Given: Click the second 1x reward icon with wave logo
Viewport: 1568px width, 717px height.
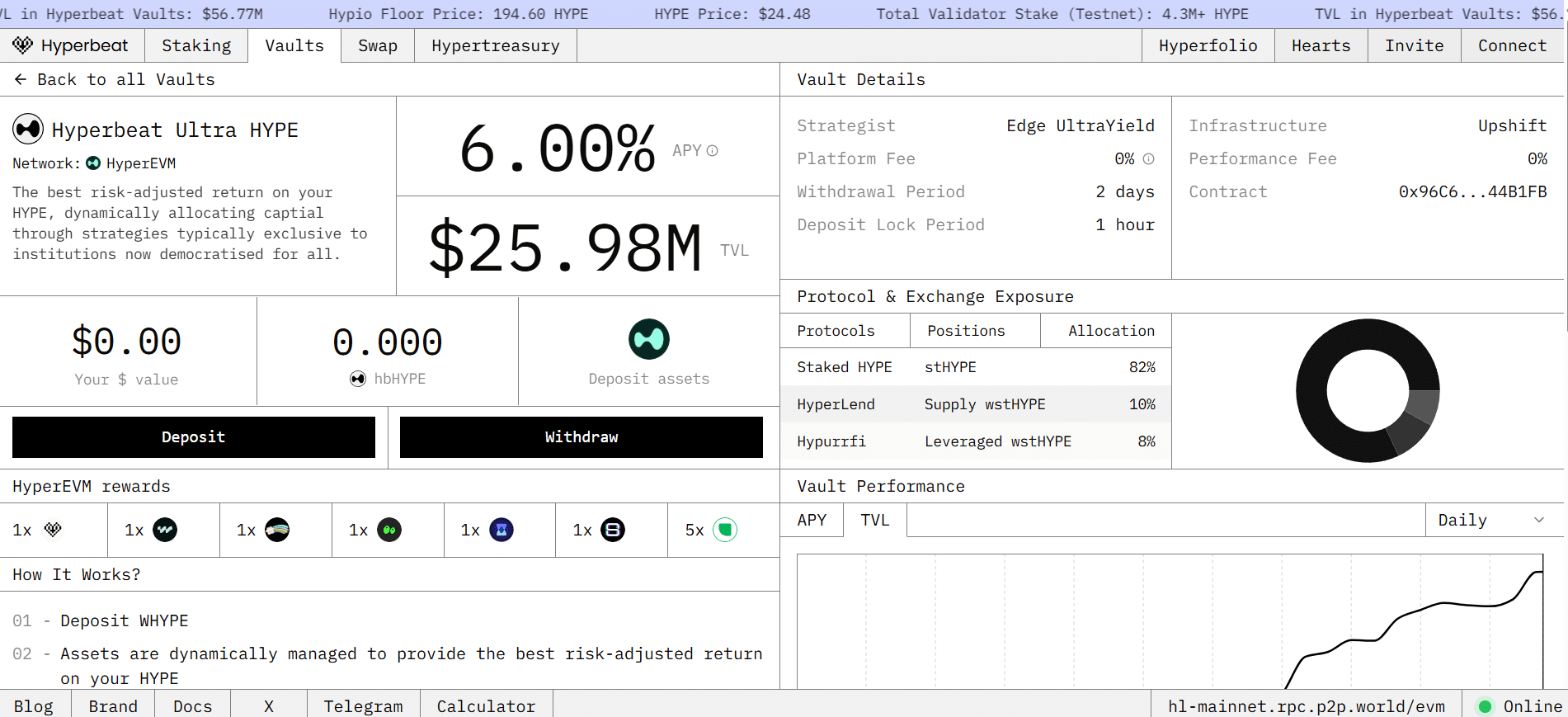Looking at the screenshot, I should pyautogui.click(x=165, y=530).
